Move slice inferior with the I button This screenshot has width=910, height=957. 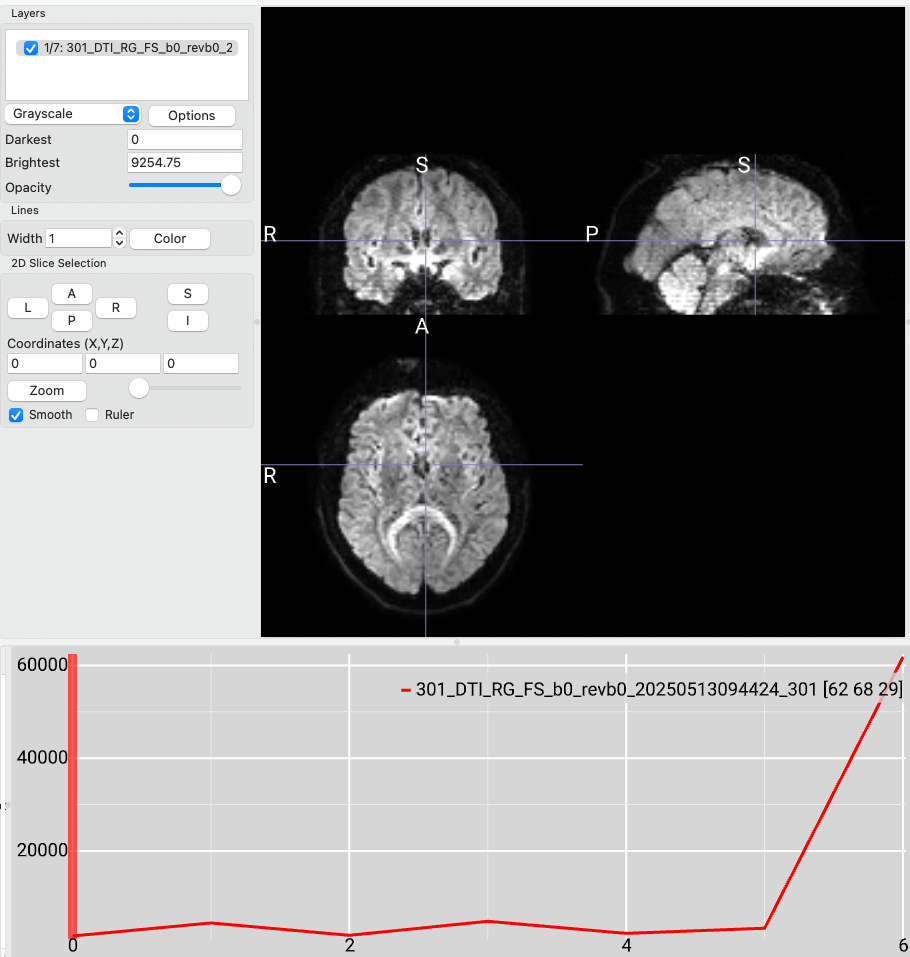coord(187,320)
